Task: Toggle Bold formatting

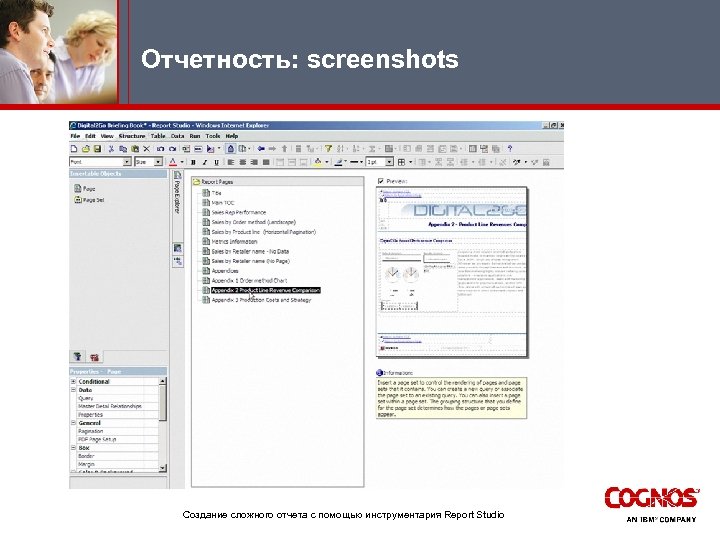Action: [193, 162]
